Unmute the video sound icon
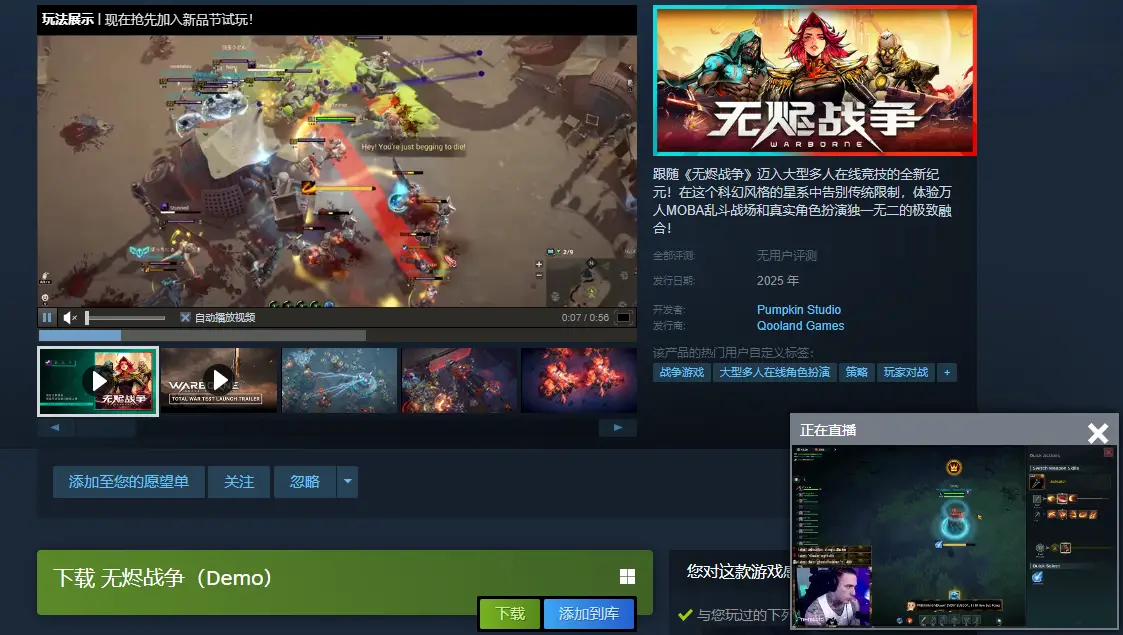 69,317
